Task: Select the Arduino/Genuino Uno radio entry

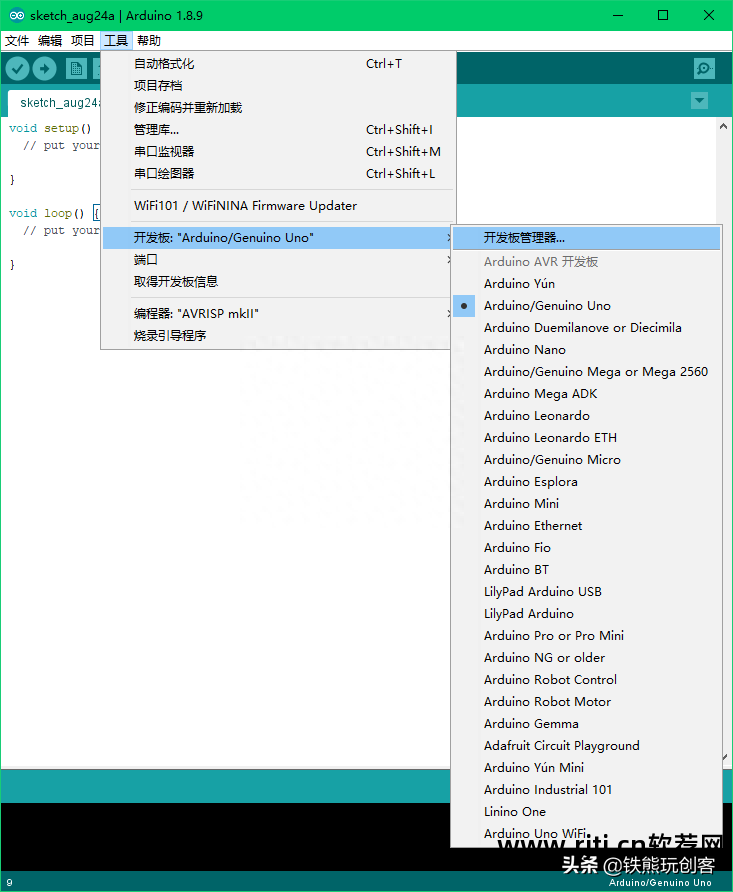Action: coord(586,305)
